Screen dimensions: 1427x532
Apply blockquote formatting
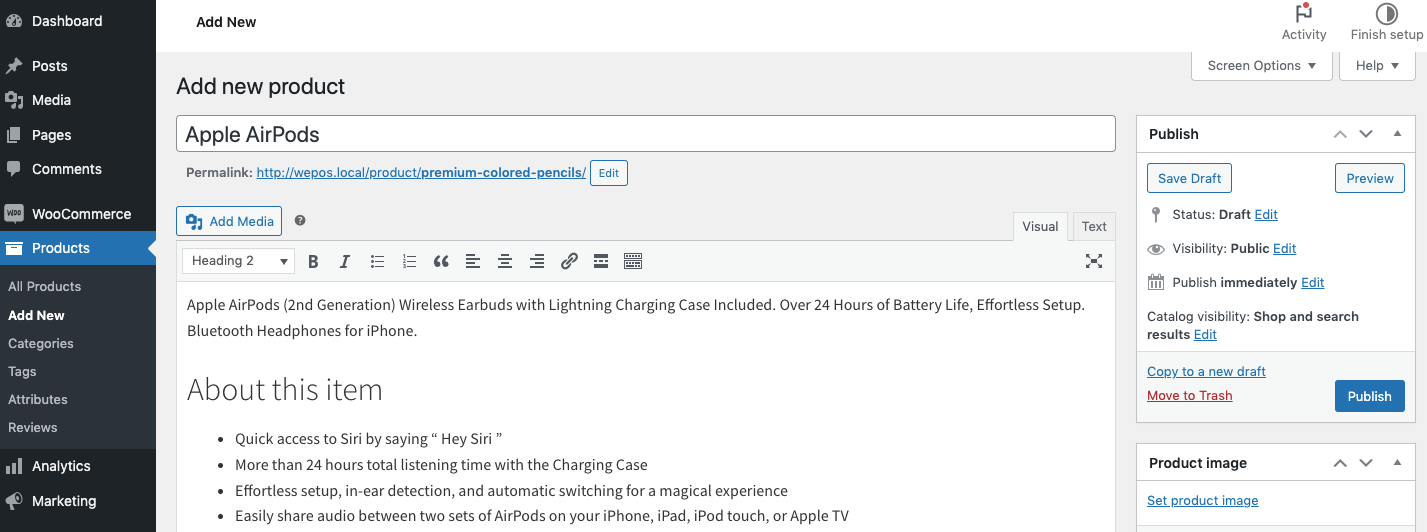pos(441,261)
